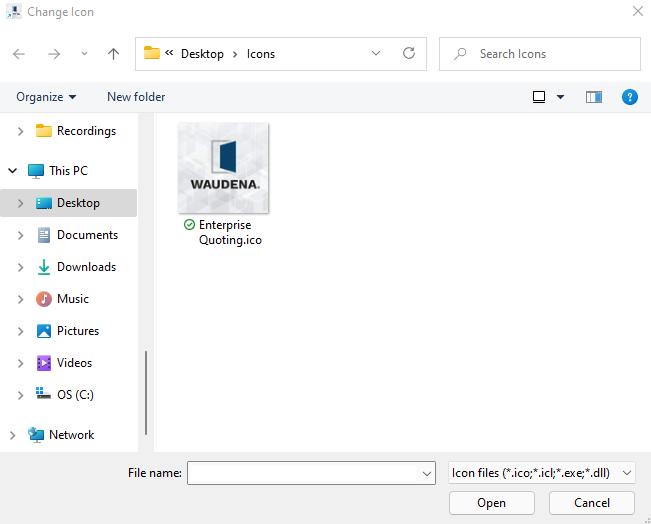Click the Change Icon title bar icon
651x524 pixels.
click(x=14, y=12)
